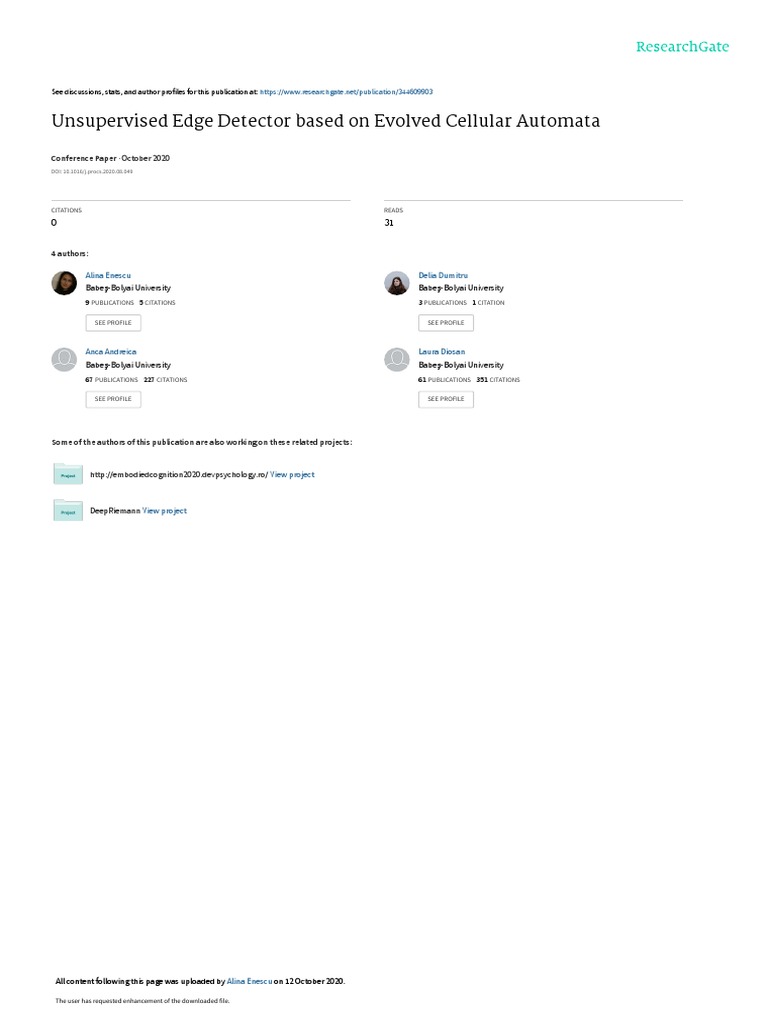Open View project next to DeepRiemann
Screen dimensions: 768x1024
pyautogui.click(x=165, y=511)
